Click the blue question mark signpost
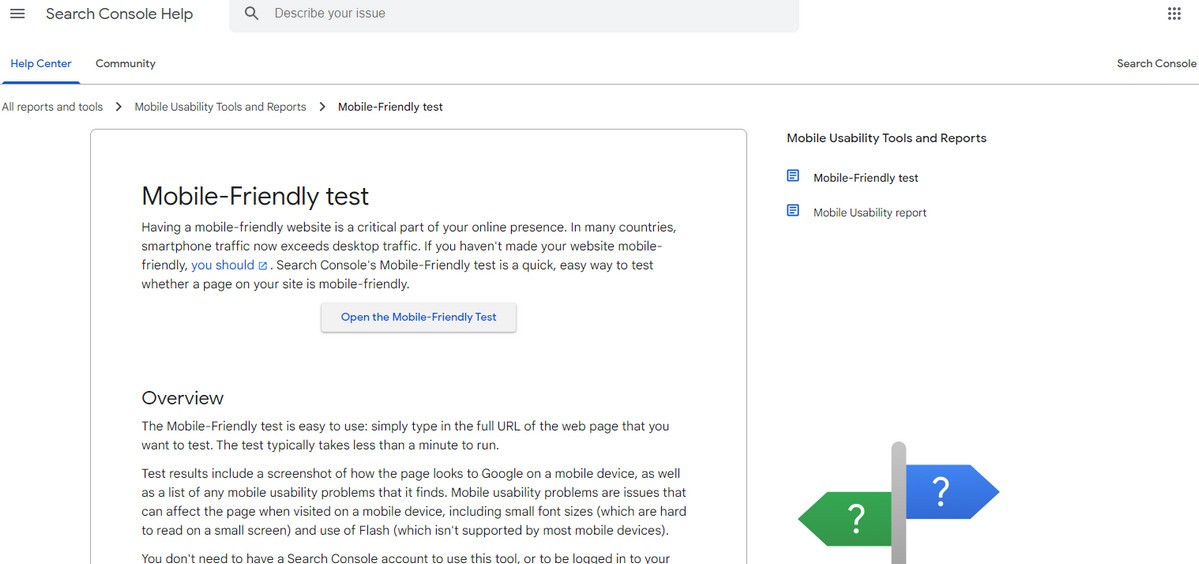The image size is (1199, 564). point(952,491)
